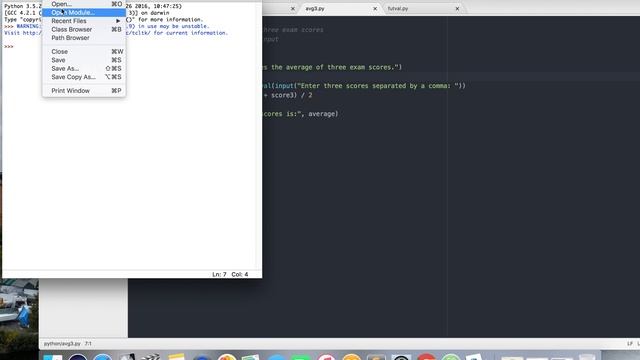This screenshot has width=640, height=360.
Task: Click the Col: 4 indicator in IDLE status bar
Action: [240, 274]
